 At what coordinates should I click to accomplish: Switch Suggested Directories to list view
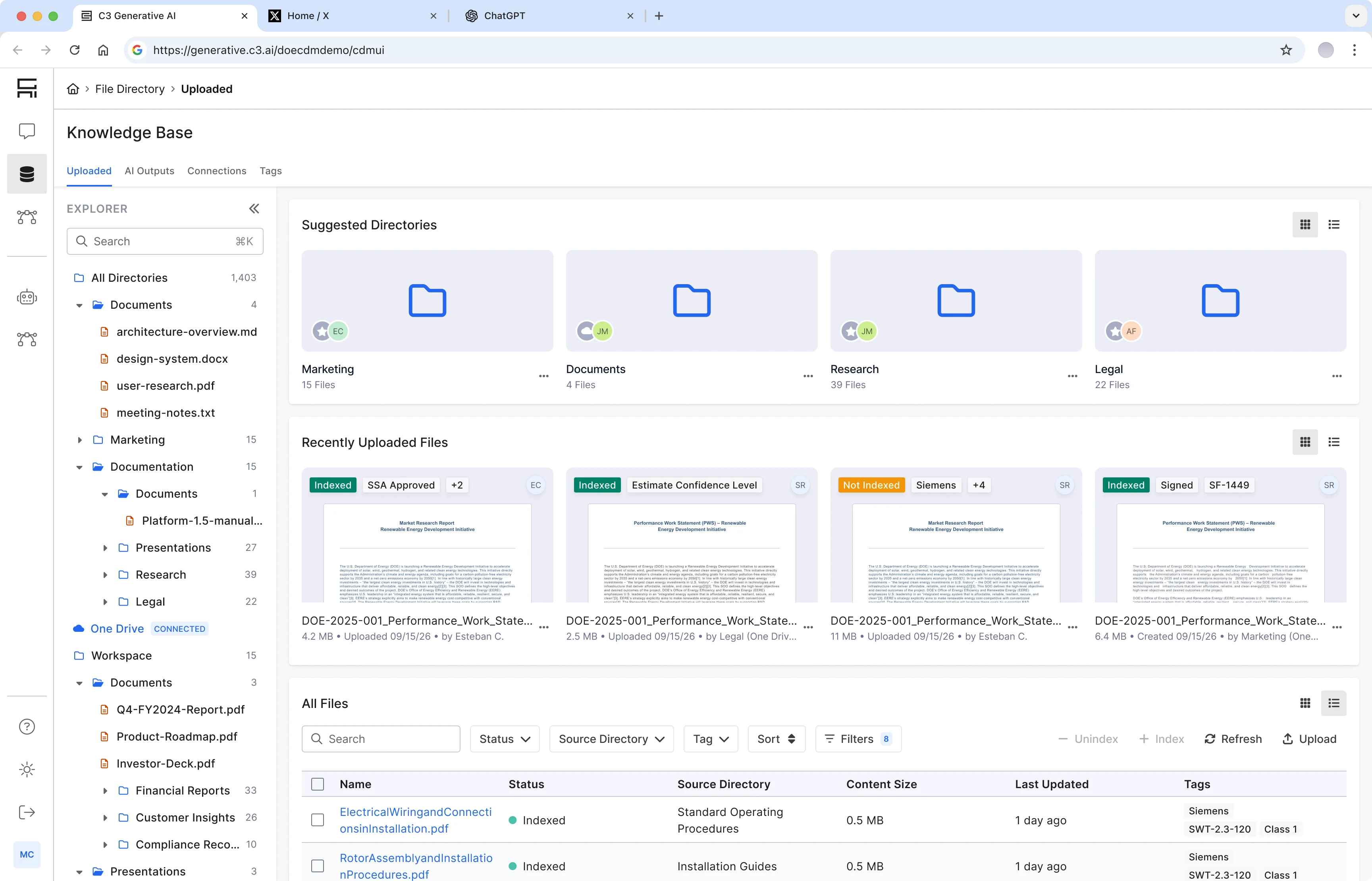coord(1333,225)
